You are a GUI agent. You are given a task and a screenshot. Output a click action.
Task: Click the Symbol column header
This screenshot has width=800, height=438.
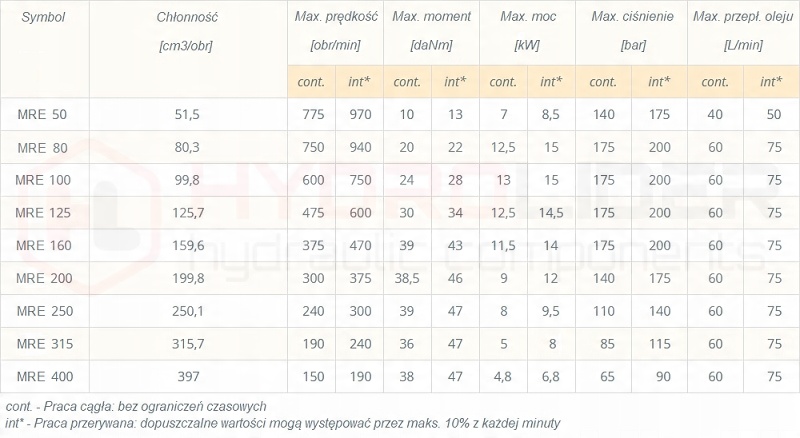43,18
